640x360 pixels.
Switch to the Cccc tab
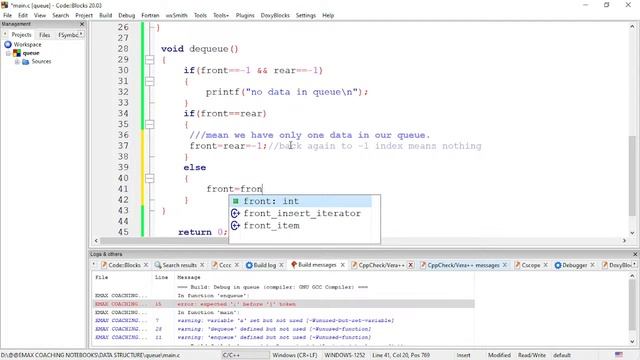tap(221, 265)
